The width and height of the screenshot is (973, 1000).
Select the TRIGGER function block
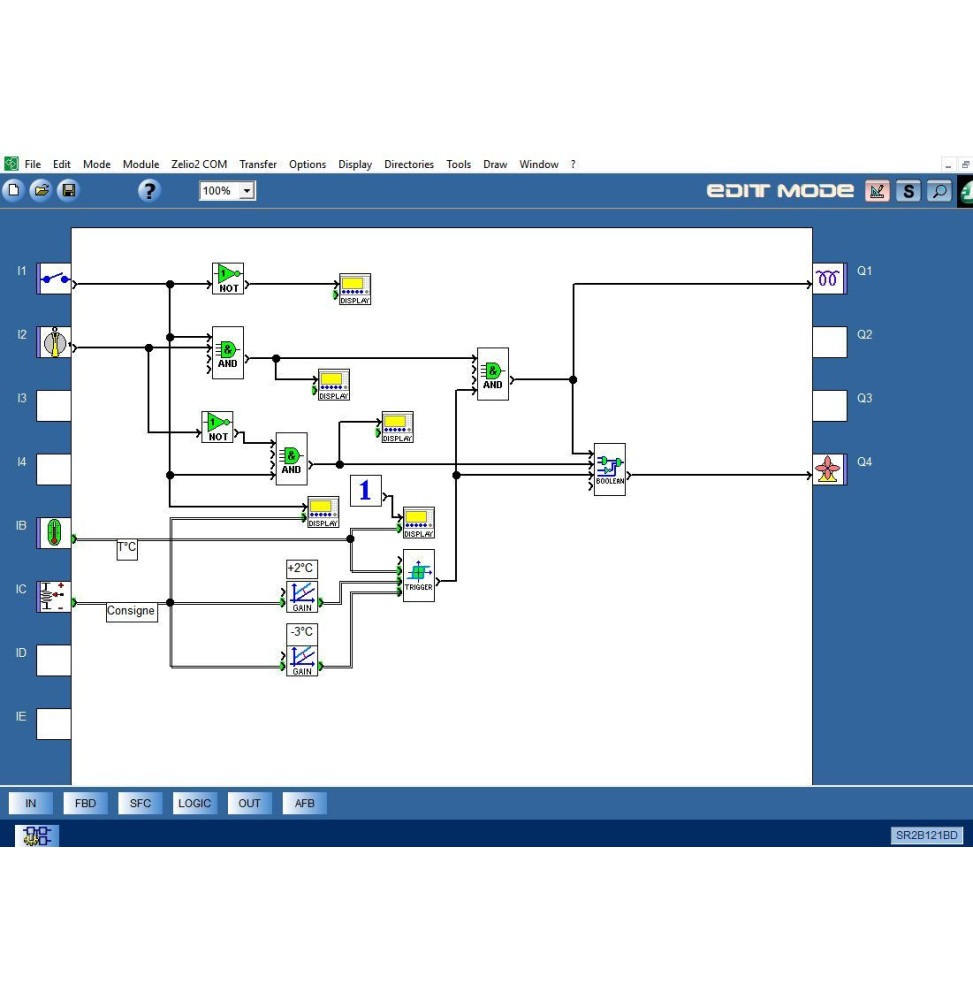(419, 575)
